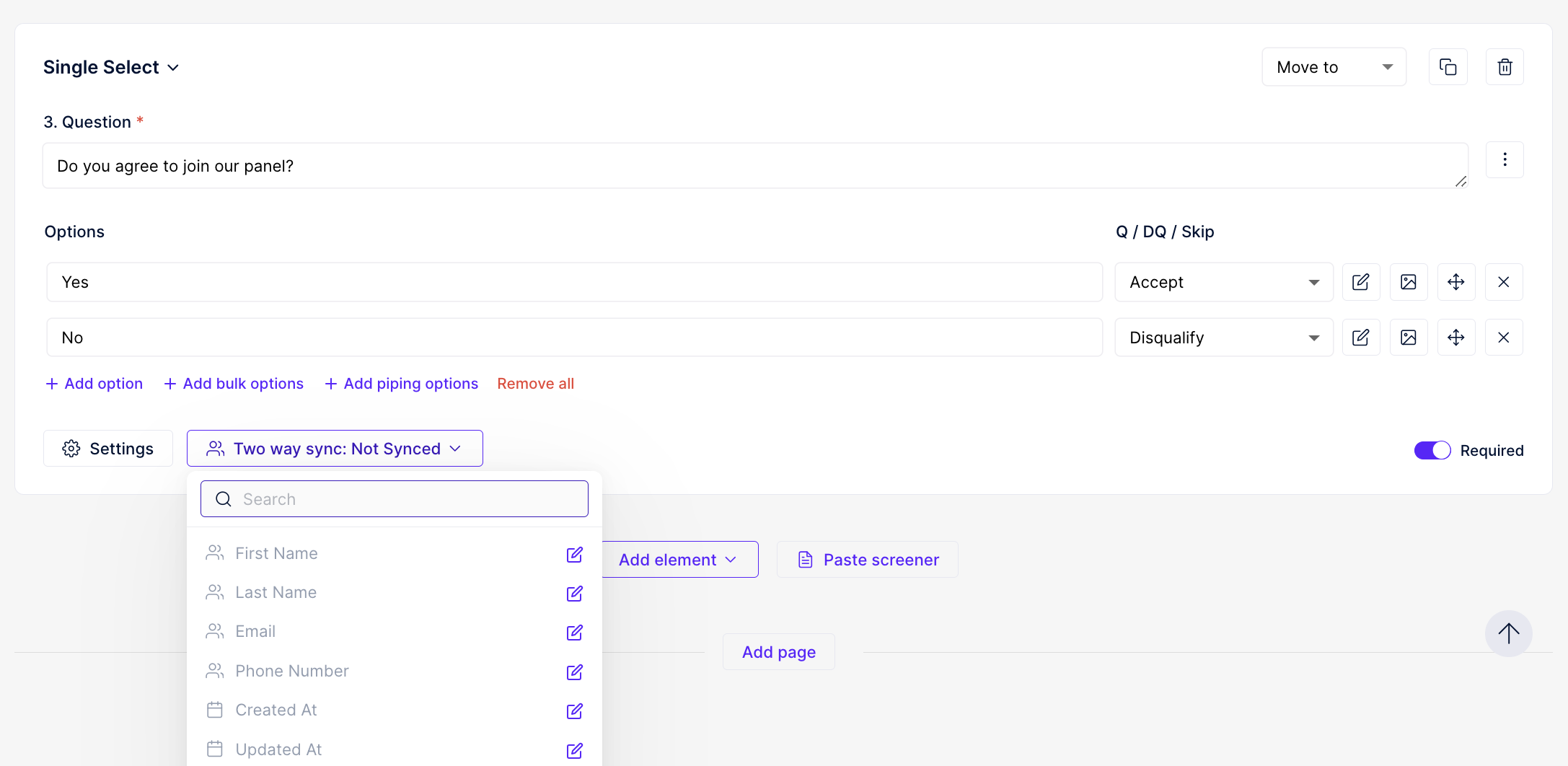Viewport: 1568px width, 766px height.
Task: Click Add bulk options
Action: click(x=234, y=384)
